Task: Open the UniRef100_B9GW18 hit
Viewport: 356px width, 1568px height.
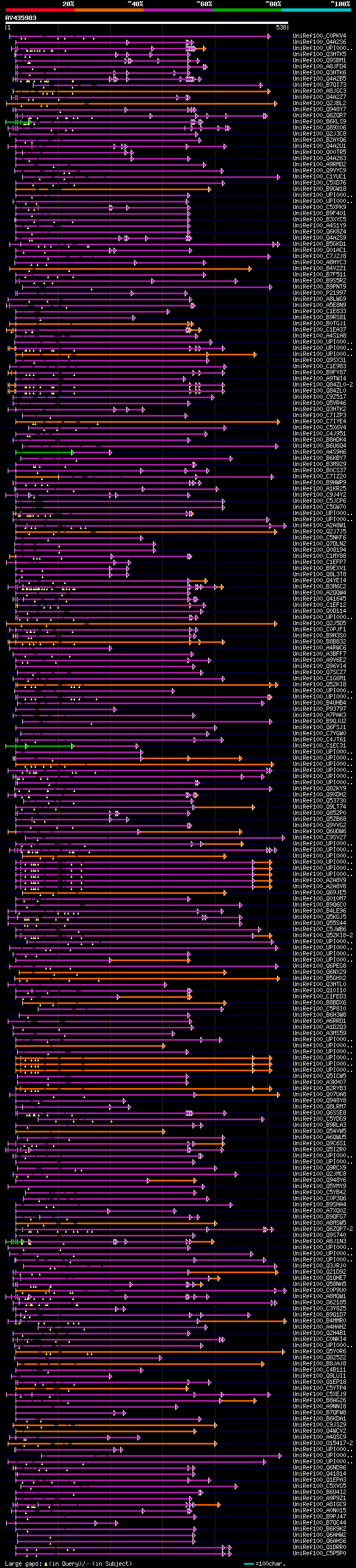Action: click(x=319, y=189)
